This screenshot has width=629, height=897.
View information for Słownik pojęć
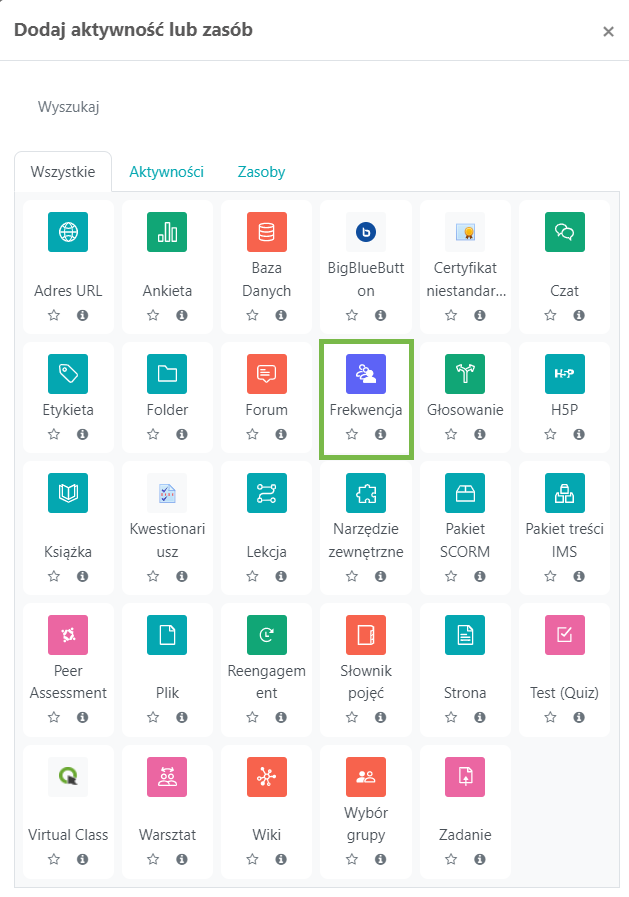pos(380,717)
